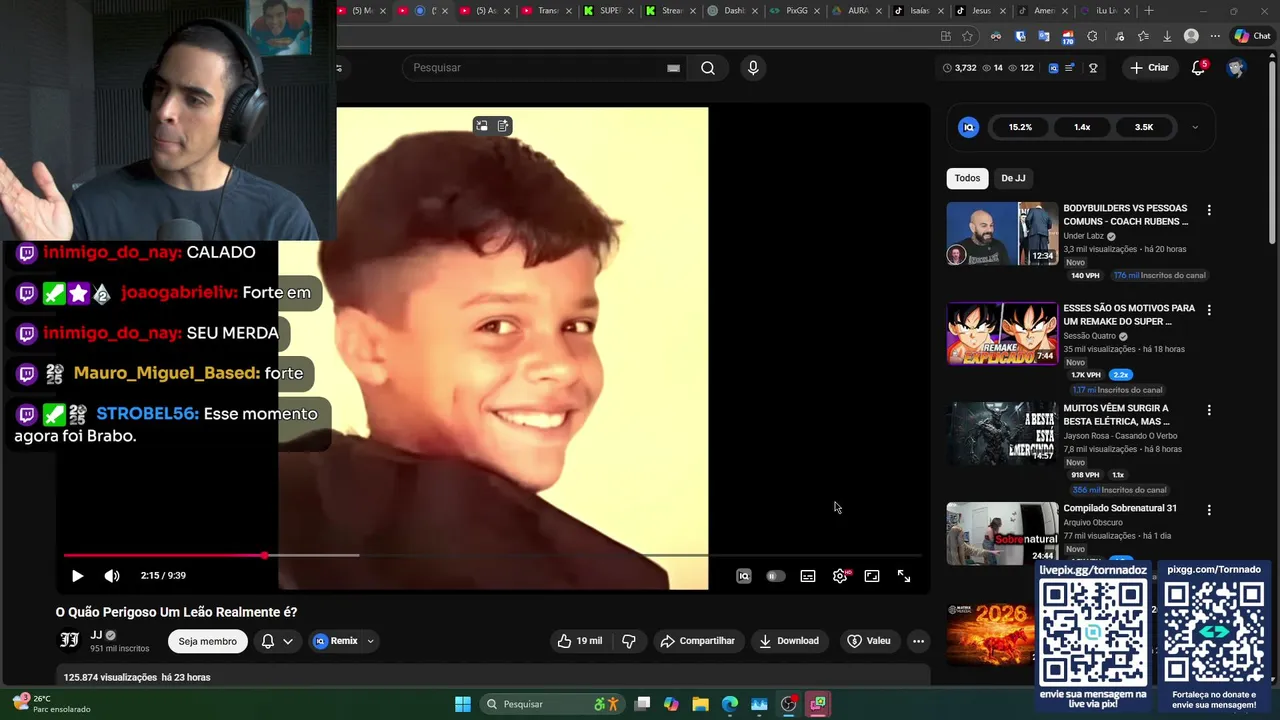Open options menu for Compilado Sobrenatural 31
Screen dimensions: 1280x720
(x=1209, y=510)
